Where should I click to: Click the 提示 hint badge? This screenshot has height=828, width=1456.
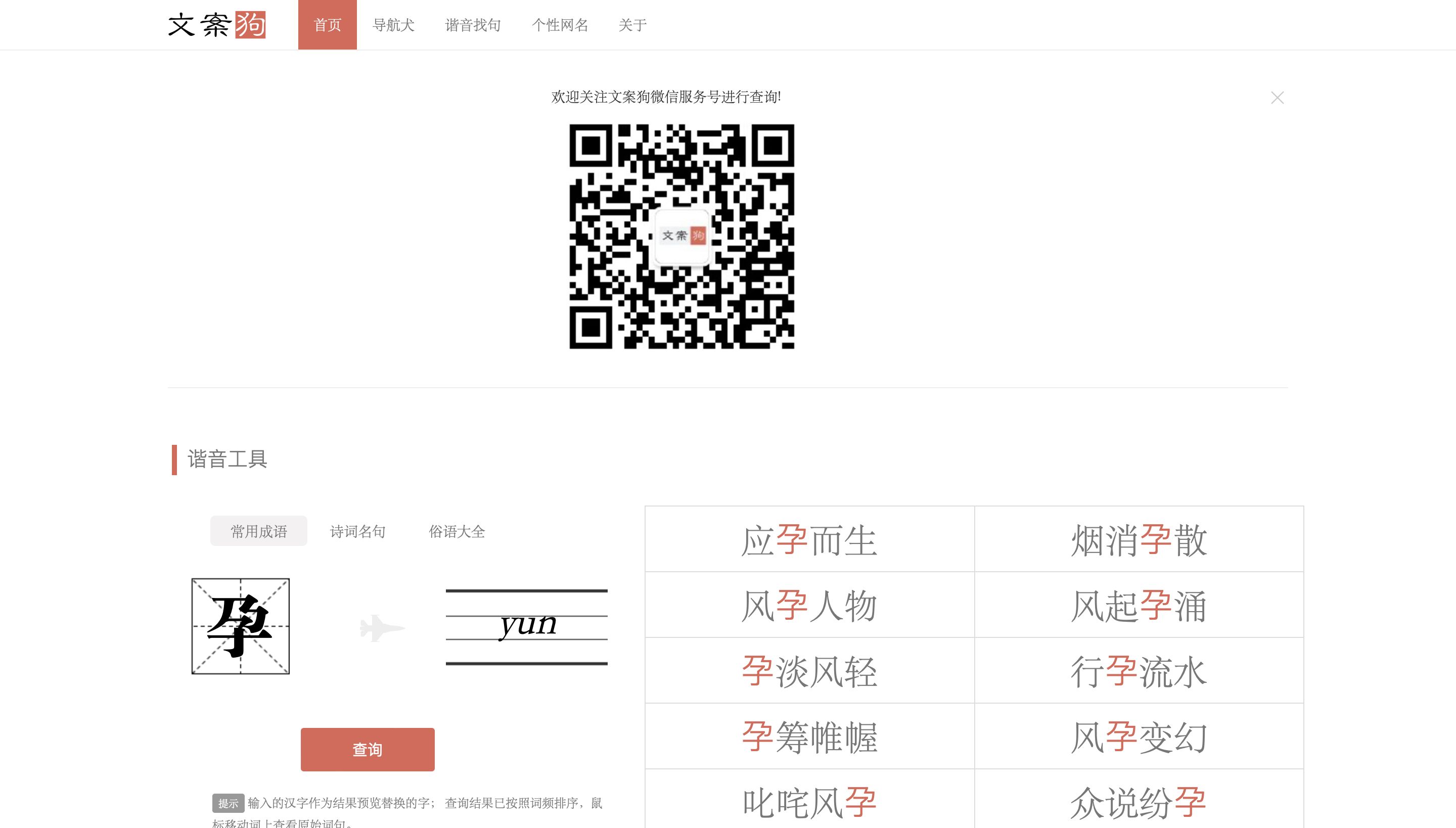[228, 803]
